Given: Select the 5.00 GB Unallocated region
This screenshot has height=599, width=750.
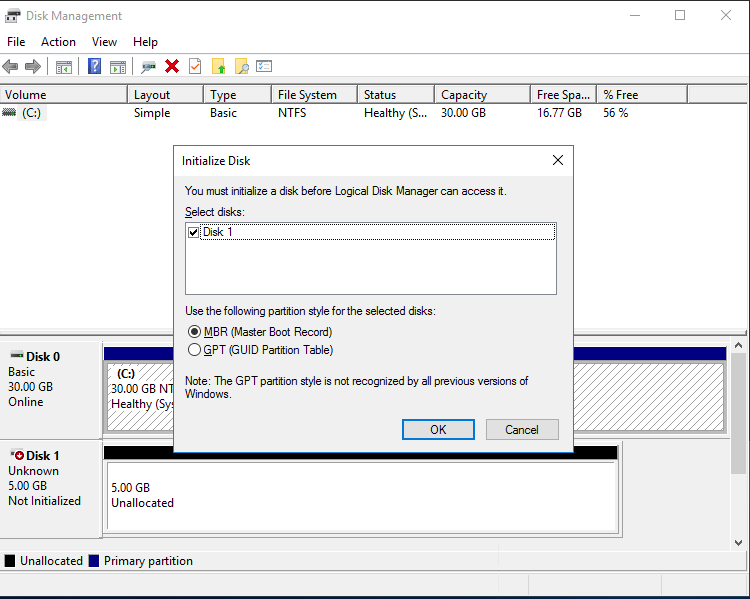Looking at the screenshot, I should coord(360,495).
